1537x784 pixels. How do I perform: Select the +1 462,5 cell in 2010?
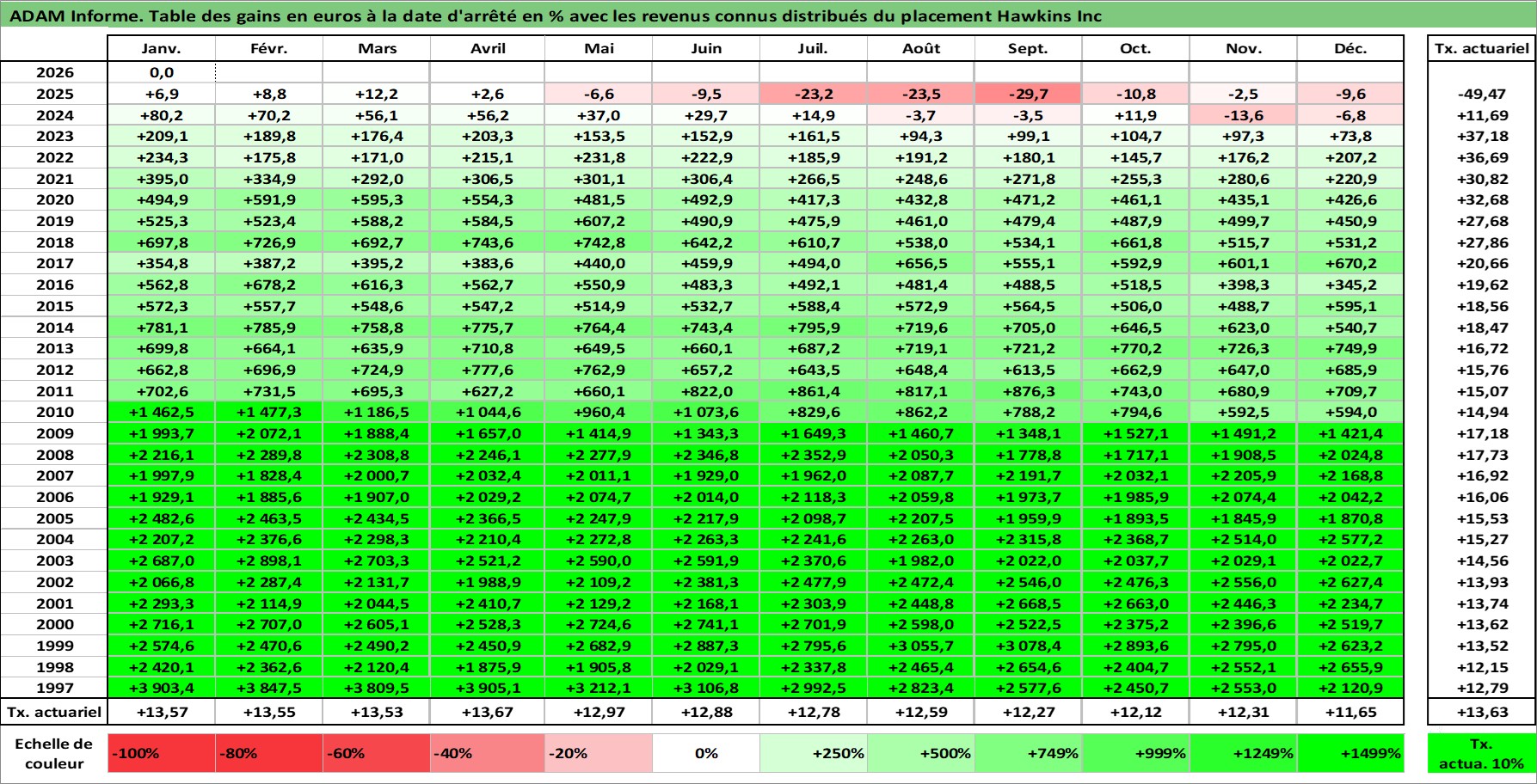162,412
